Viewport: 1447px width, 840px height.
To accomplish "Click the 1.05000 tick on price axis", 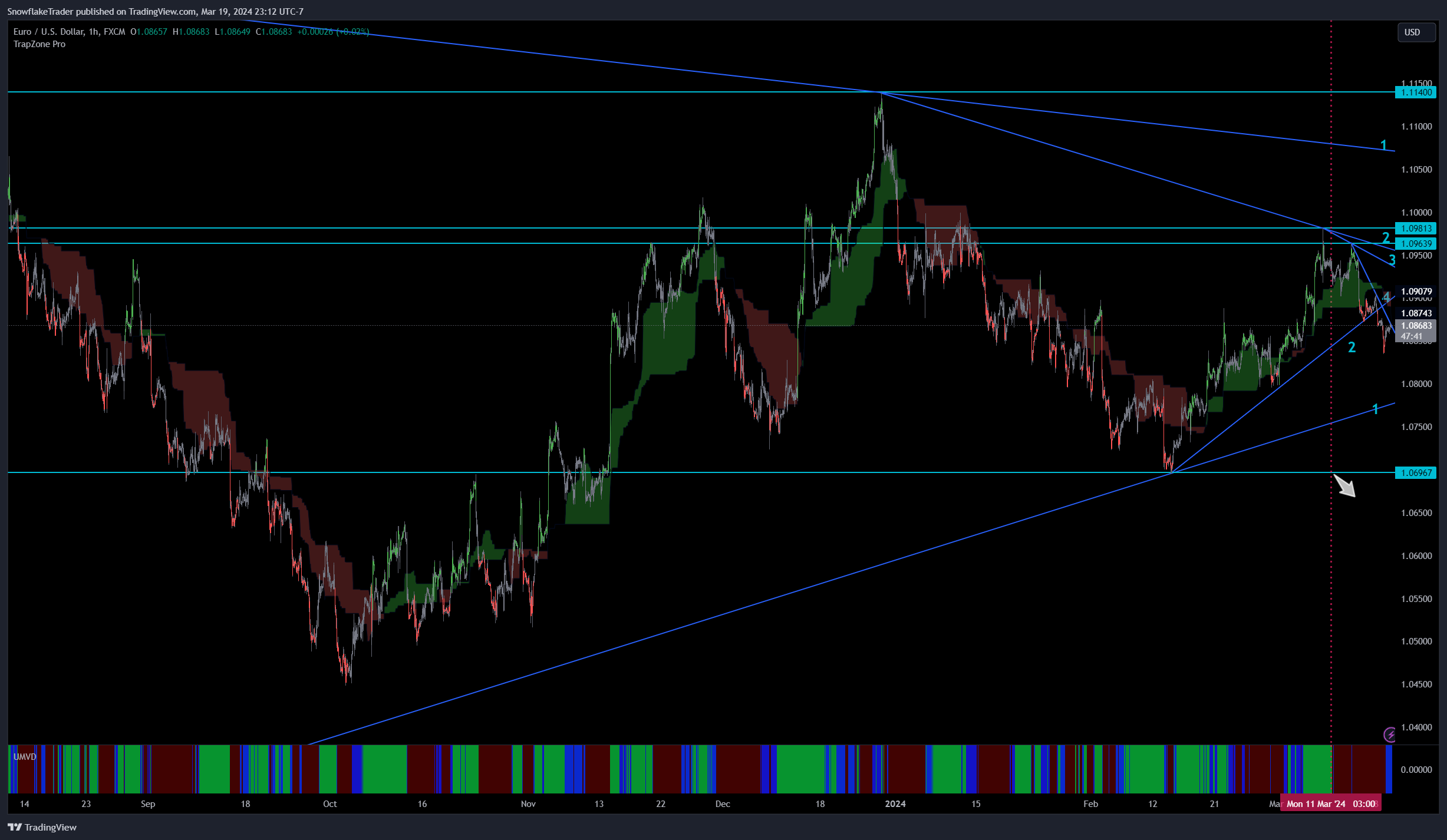I will pos(1416,641).
